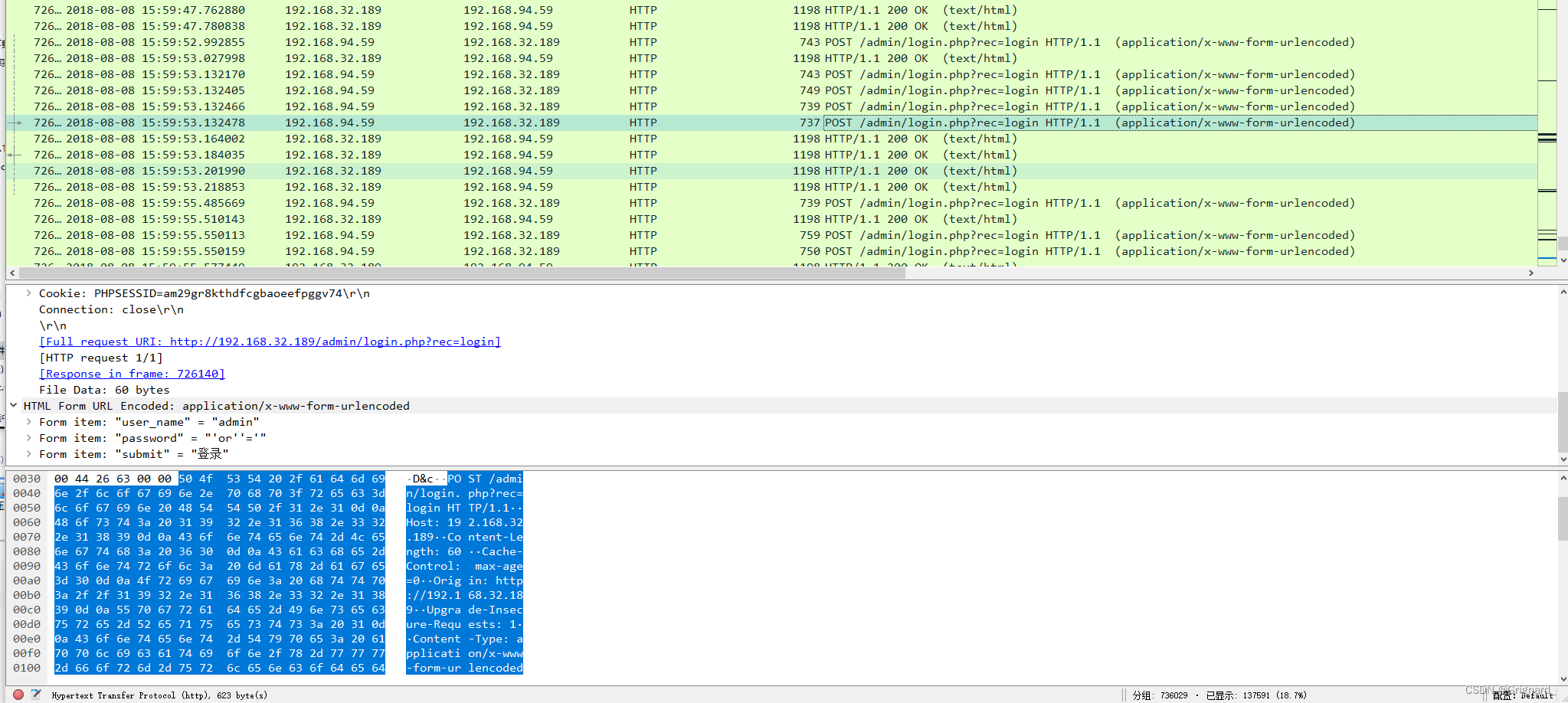Image resolution: width=1568 pixels, height=703 pixels.
Task: Click the '分组: 736029' packet count in status bar
Action: (1160, 695)
